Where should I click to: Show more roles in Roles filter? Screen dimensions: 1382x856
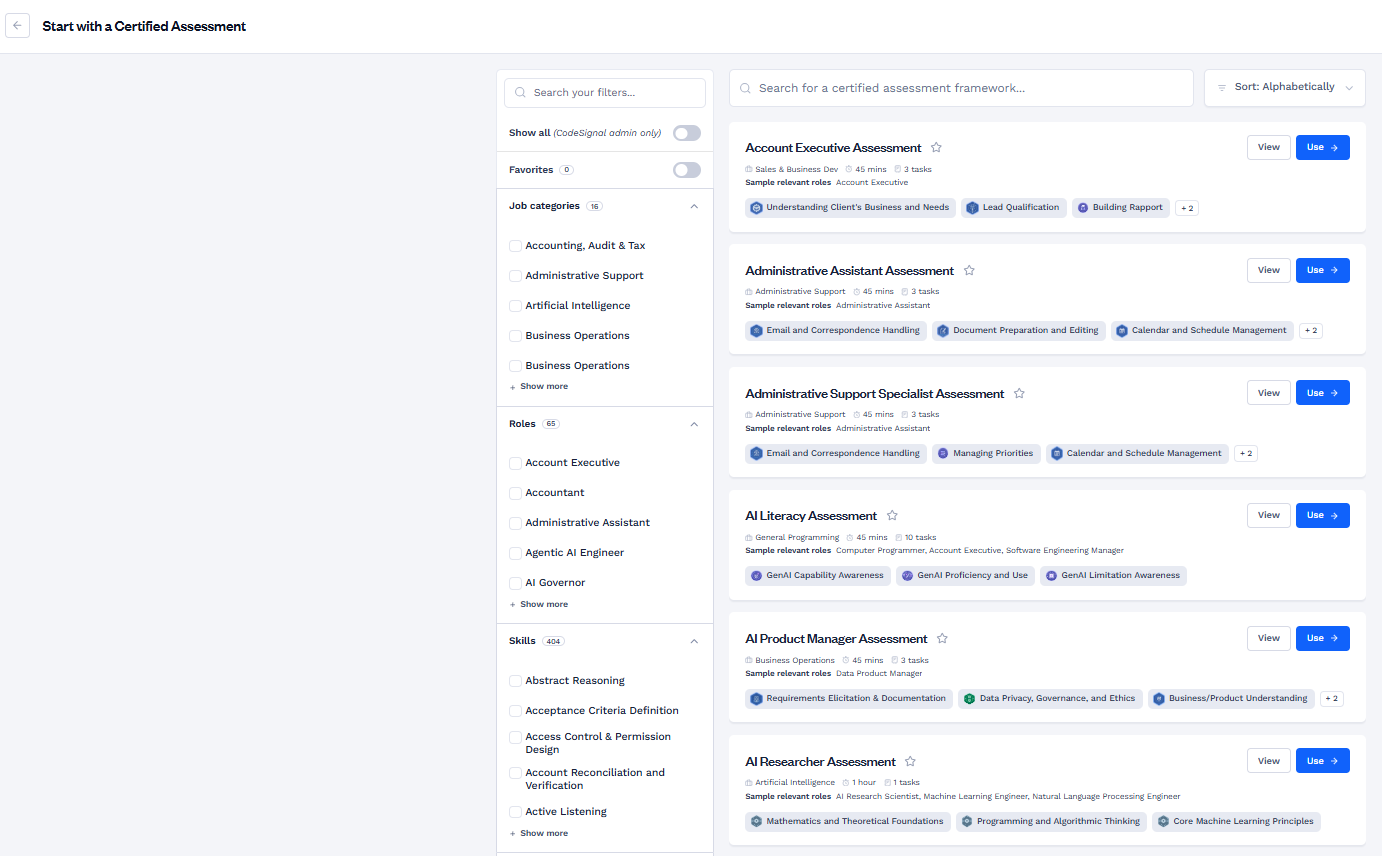[539, 604]
